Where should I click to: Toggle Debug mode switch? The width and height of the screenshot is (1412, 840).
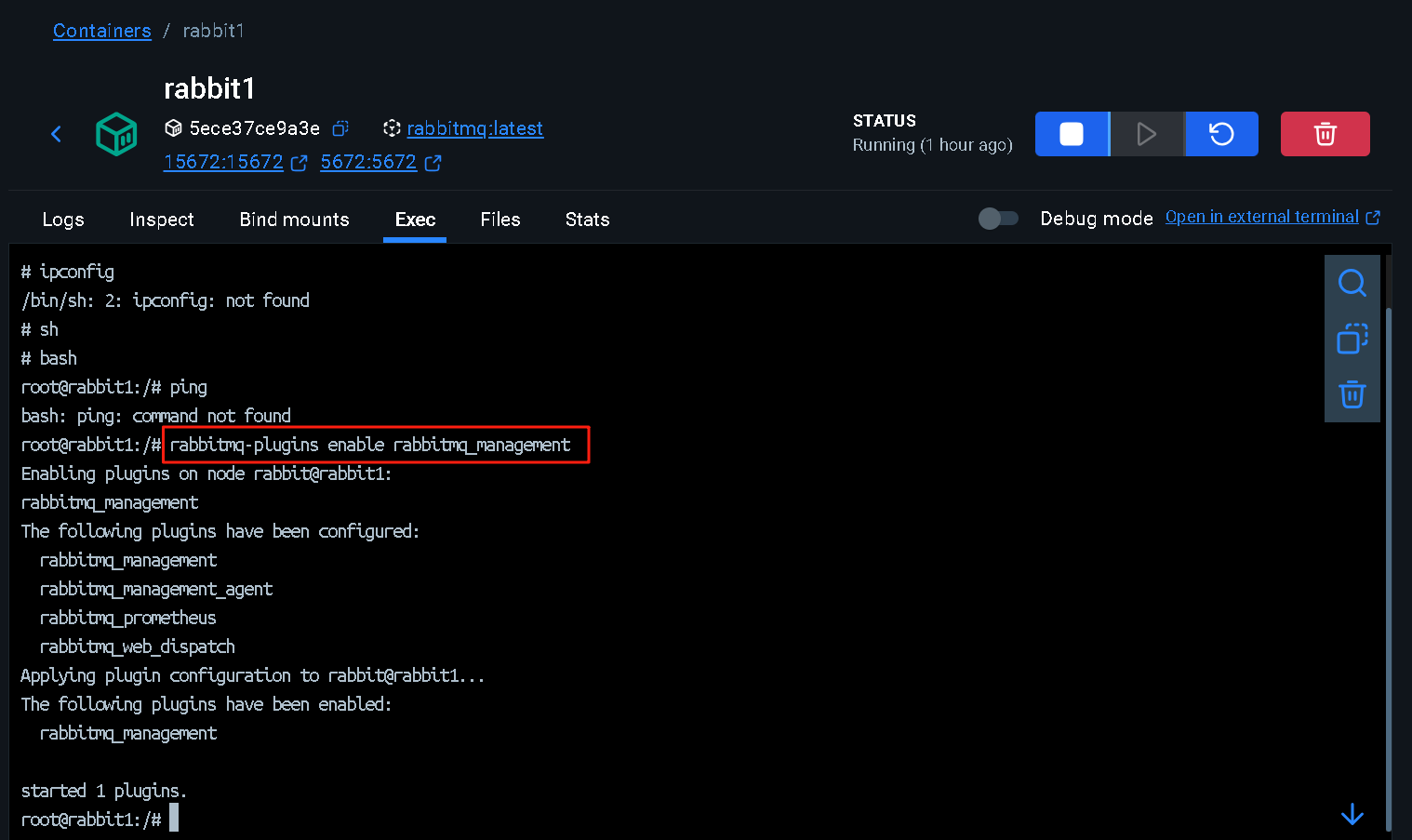(x=998, y=218)
